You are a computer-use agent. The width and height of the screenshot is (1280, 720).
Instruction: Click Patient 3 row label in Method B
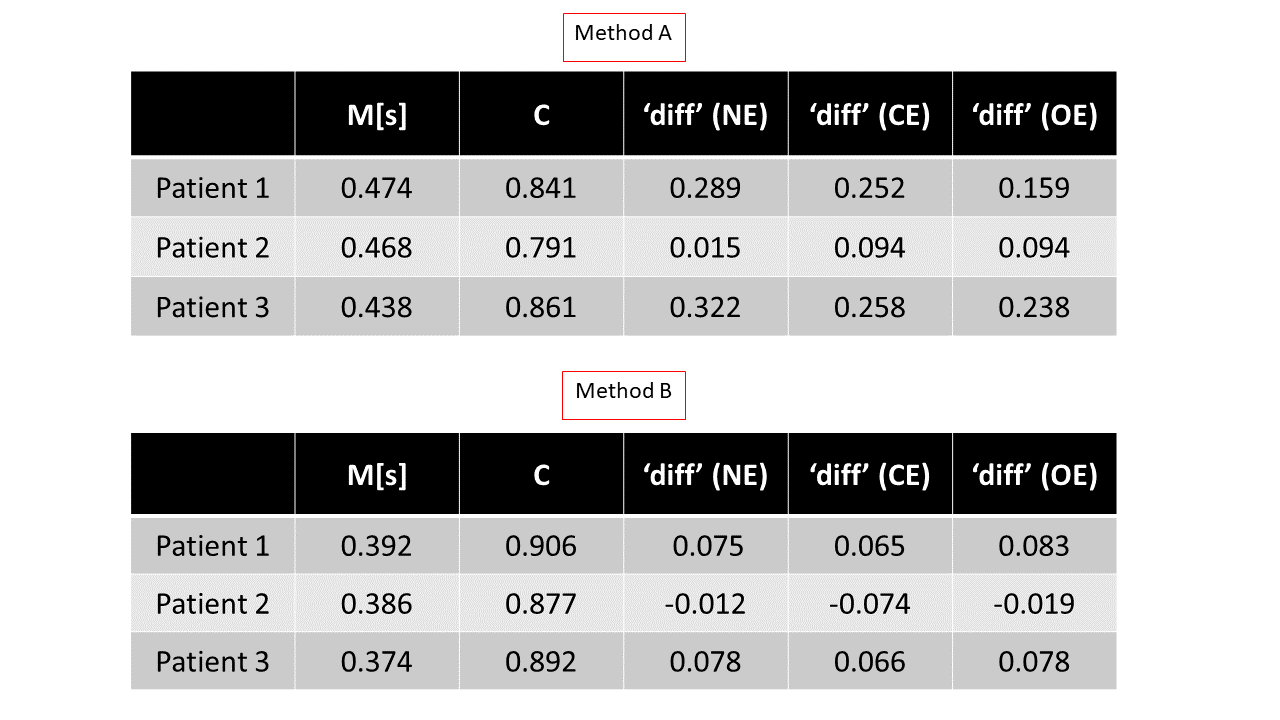click(x=213, y=662)
